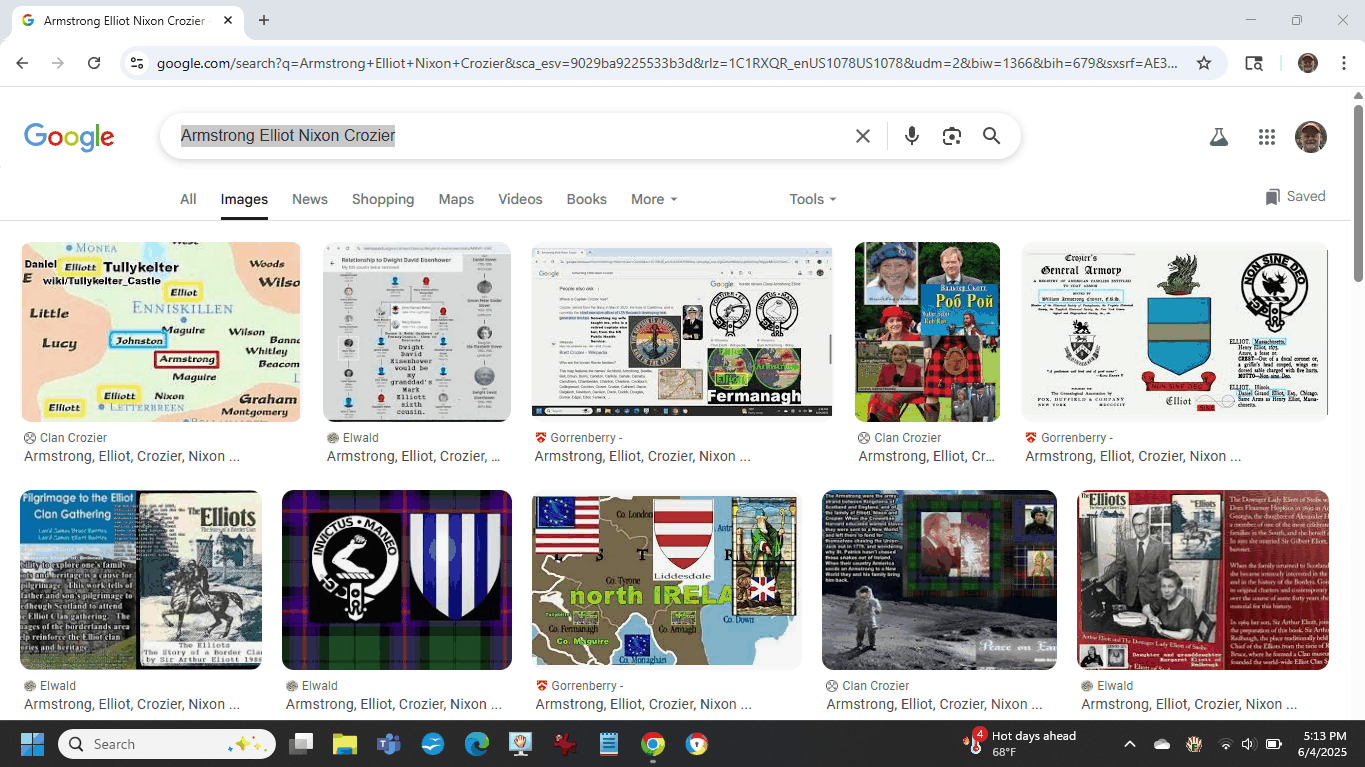Click the browser address bar URL
Screen dimensions: 1365x767
(x=667, y=63)
